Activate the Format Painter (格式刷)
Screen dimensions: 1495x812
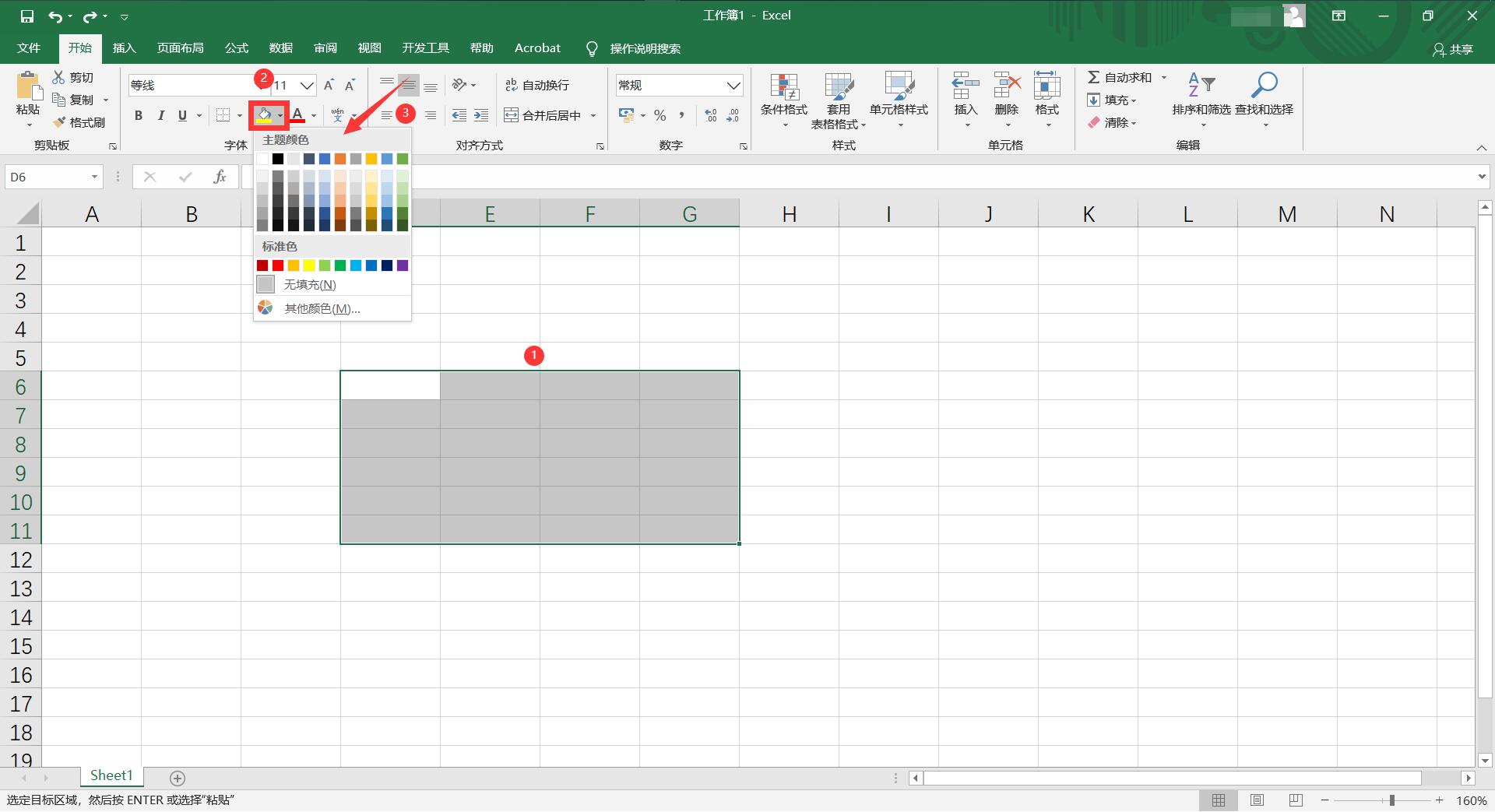[78, 122]
